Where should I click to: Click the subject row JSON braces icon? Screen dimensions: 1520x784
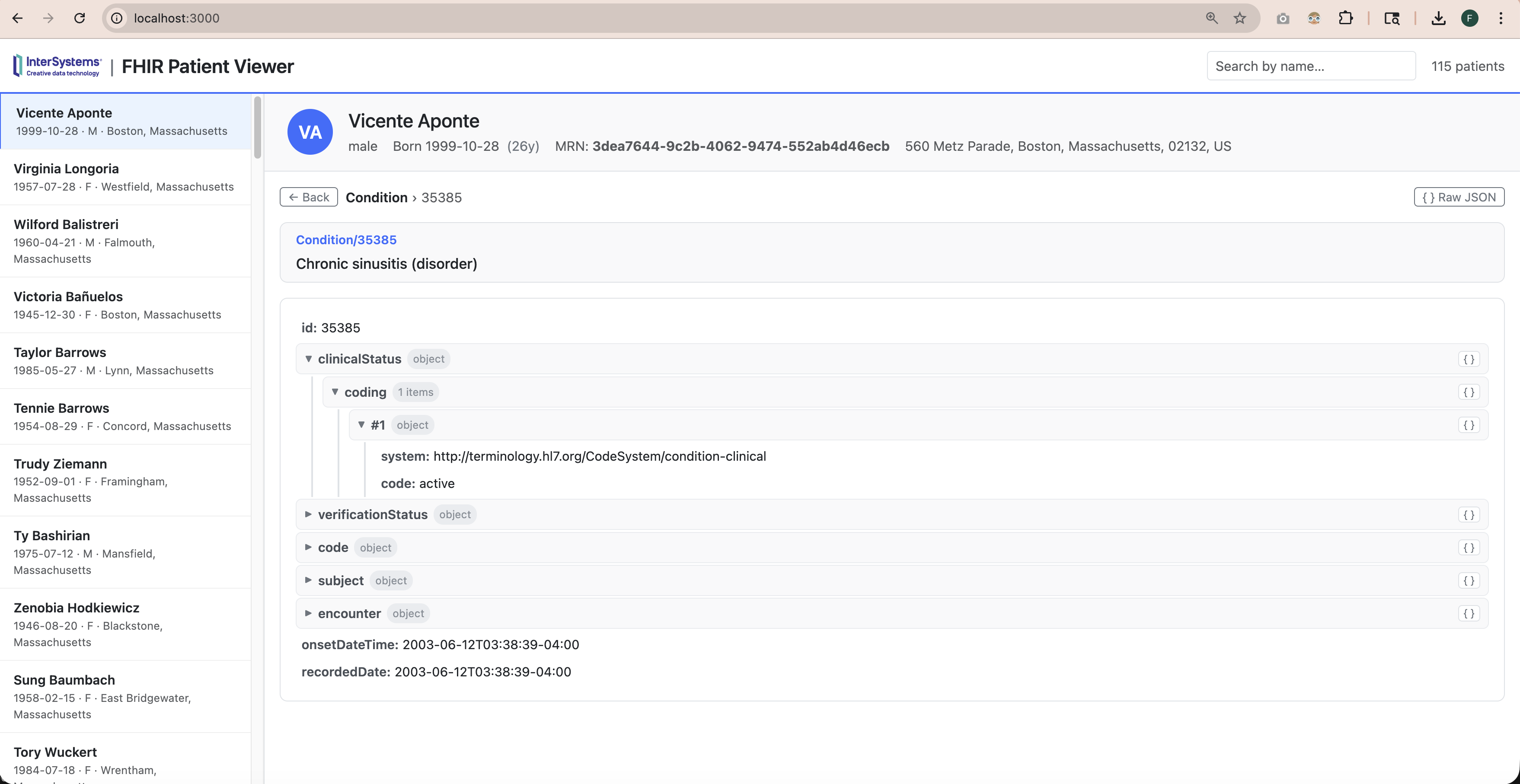[x=1469, y=580]
